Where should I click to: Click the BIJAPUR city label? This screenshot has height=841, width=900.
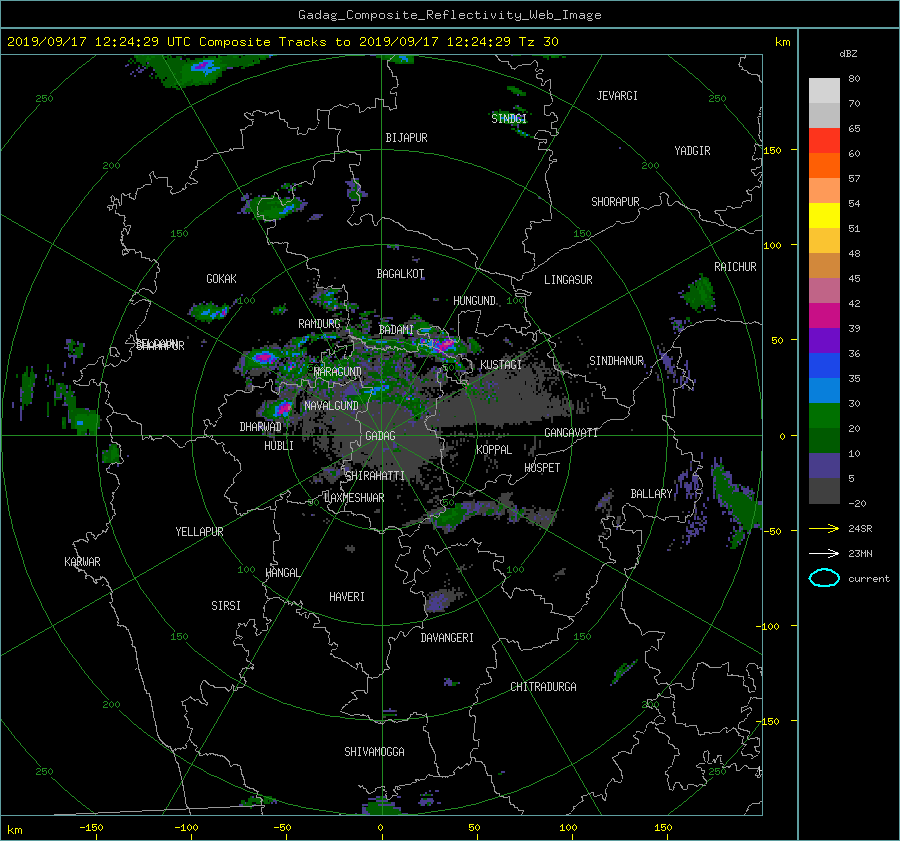tap(406, 138)
